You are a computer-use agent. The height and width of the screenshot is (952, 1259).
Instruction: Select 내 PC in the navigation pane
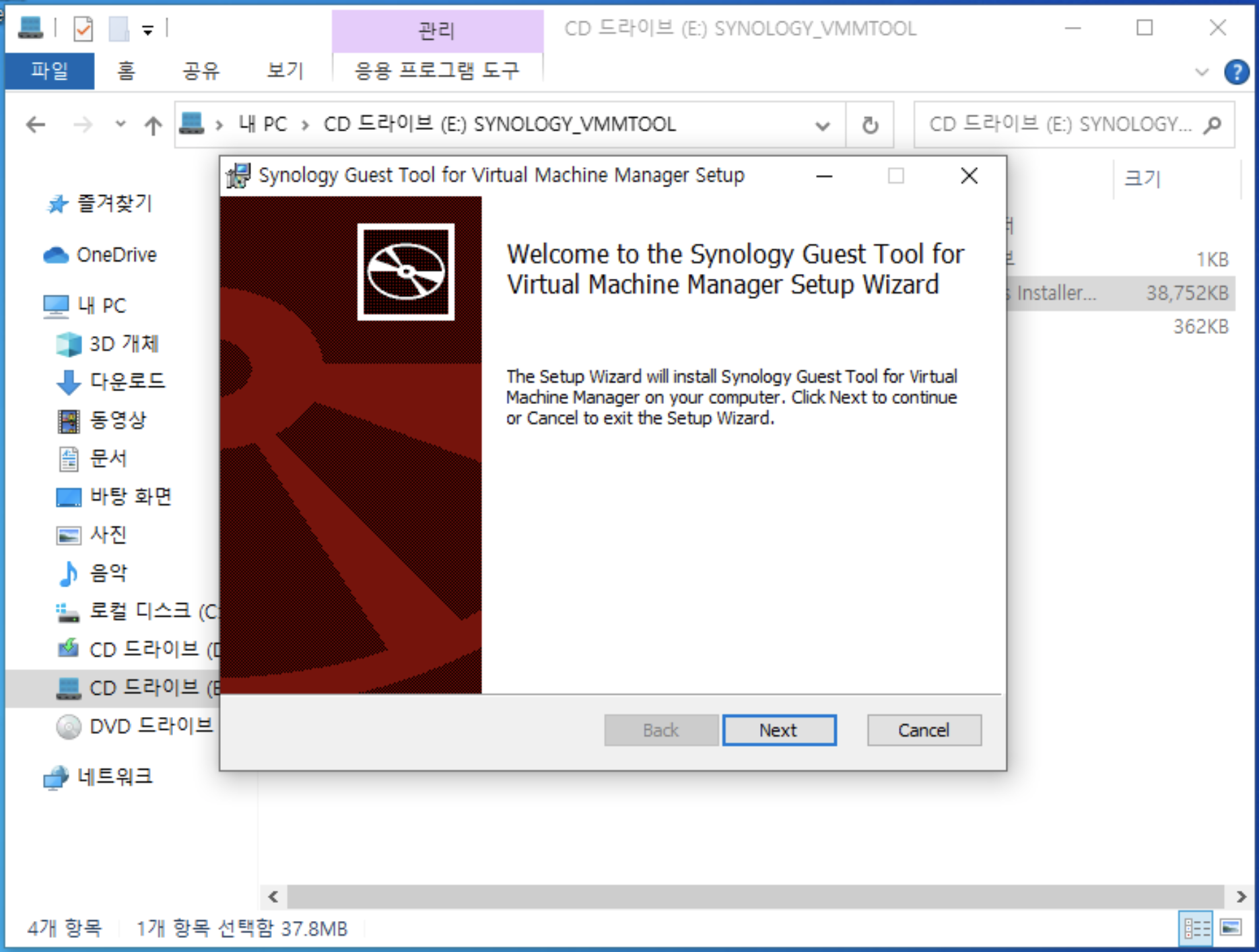86,305
